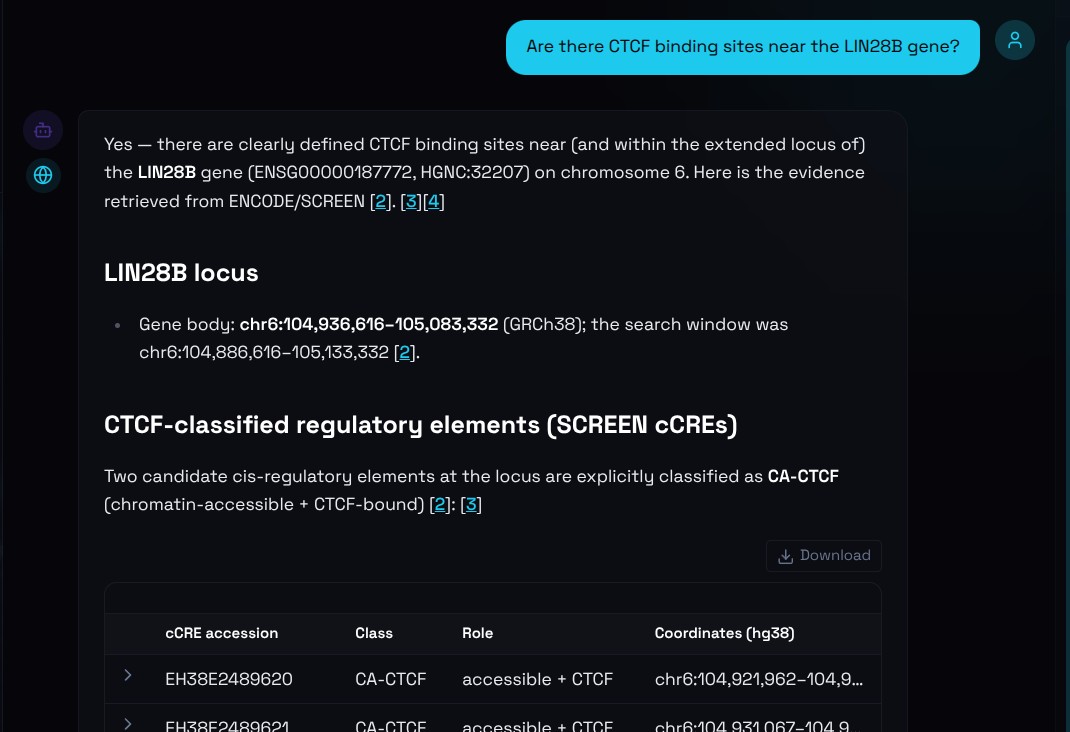
Task: Click the globe web search icon
Action: coord(43,175)
